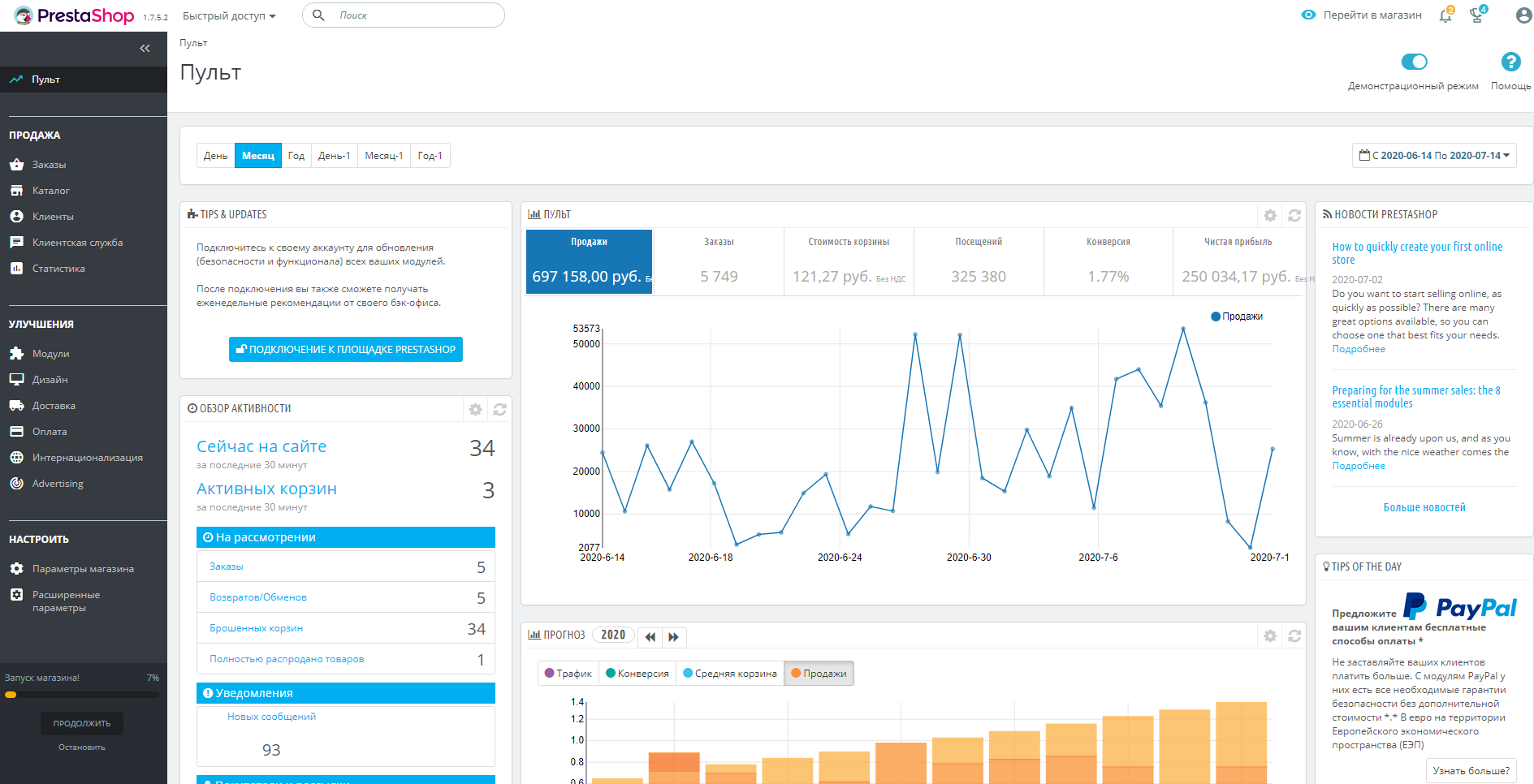Focus the search (Поиск) field
Image resolution: width=1534 pixels, height=784 pixels.
[x=404, y=15]
